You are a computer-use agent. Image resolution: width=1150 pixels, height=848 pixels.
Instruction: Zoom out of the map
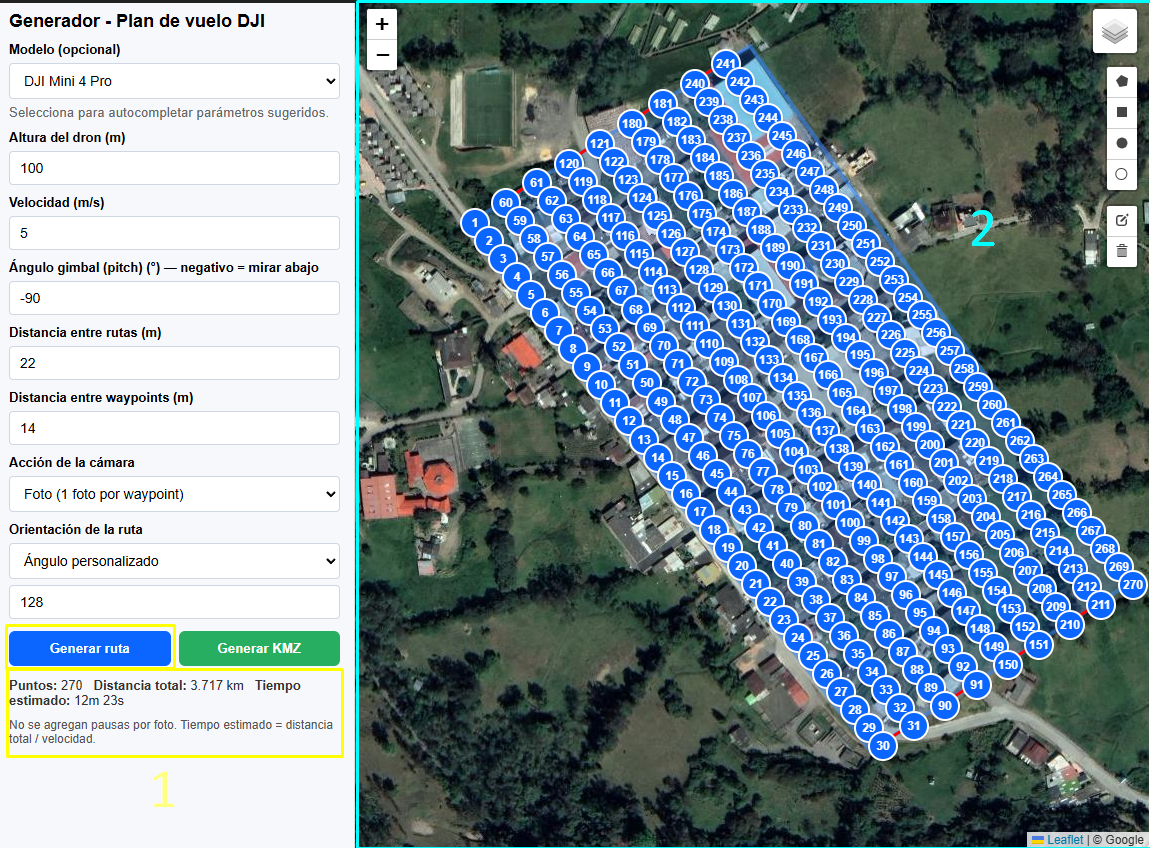382,54
